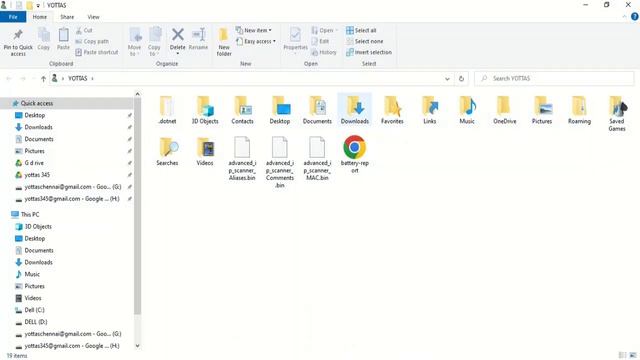Screen dimensions: 640x360
Task: Open the OneDrive folder
Action: click(504, 110)
